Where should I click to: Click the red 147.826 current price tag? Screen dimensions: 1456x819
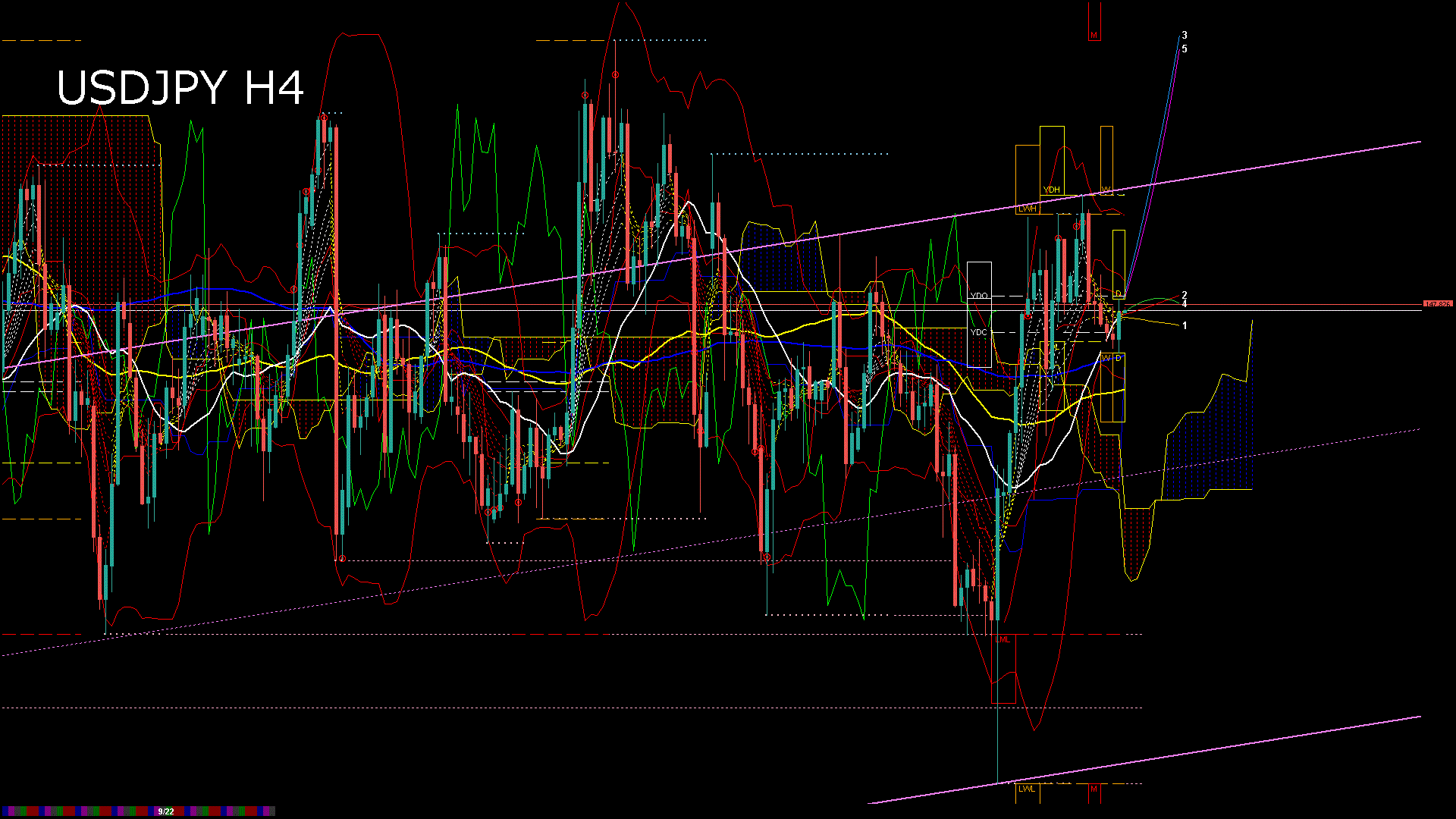point(1437,304)
